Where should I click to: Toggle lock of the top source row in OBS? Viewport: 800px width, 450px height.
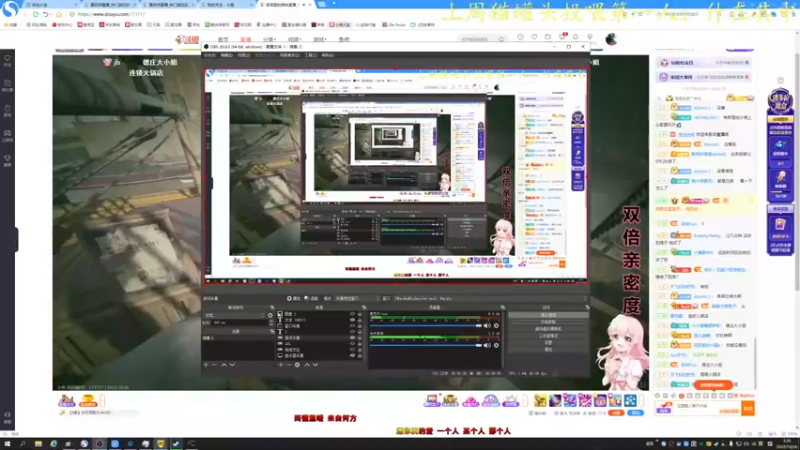click(x=360, y=314)
